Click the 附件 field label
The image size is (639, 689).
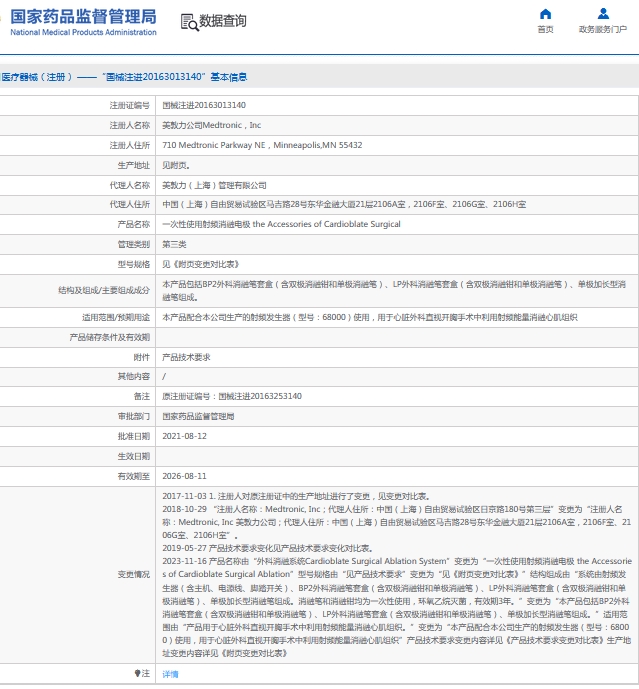142,358
